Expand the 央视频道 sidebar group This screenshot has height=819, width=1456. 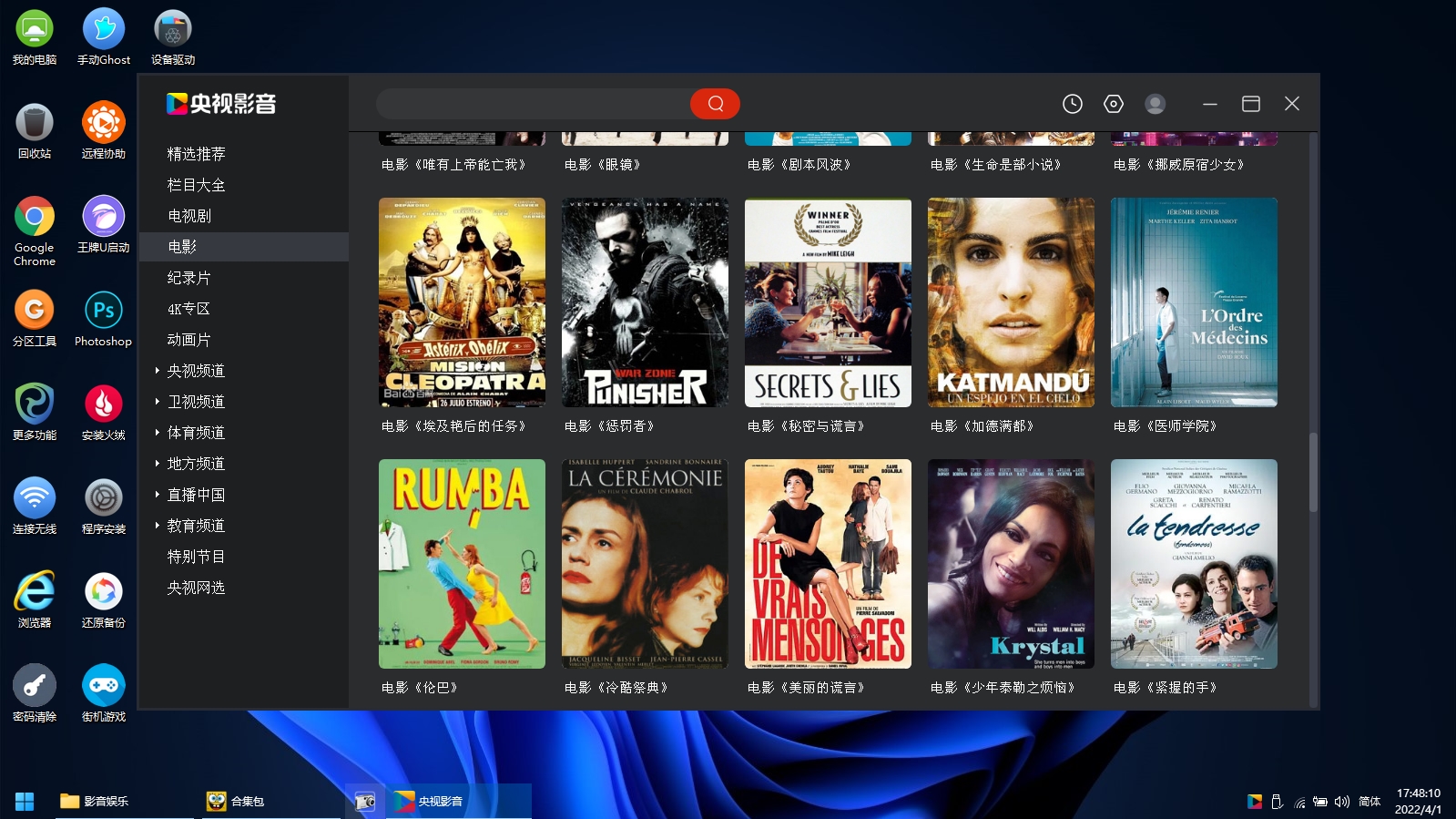[x=158, y=371]
